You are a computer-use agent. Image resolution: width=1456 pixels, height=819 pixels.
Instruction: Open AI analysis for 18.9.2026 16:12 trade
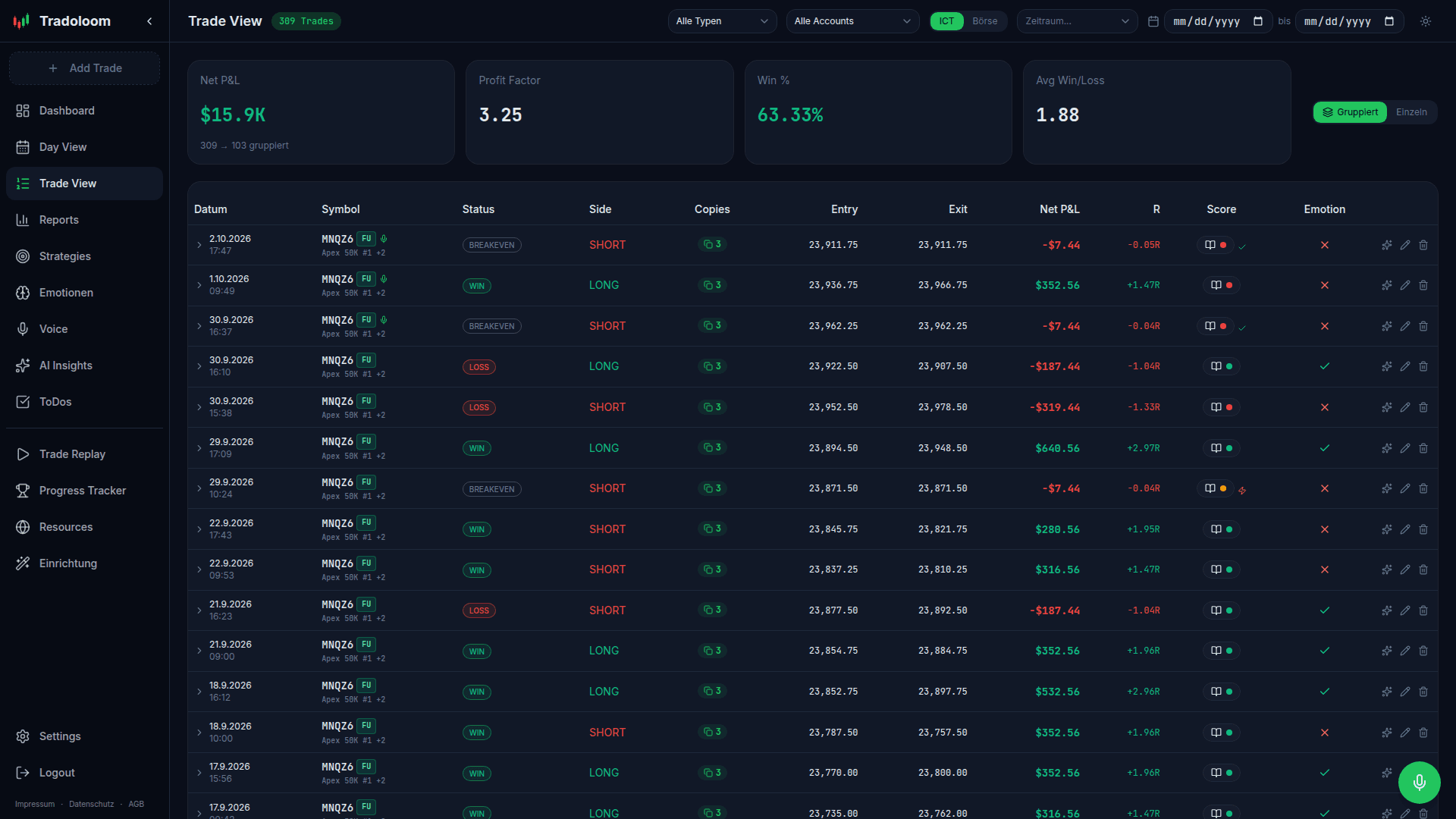pos(1387,692)
